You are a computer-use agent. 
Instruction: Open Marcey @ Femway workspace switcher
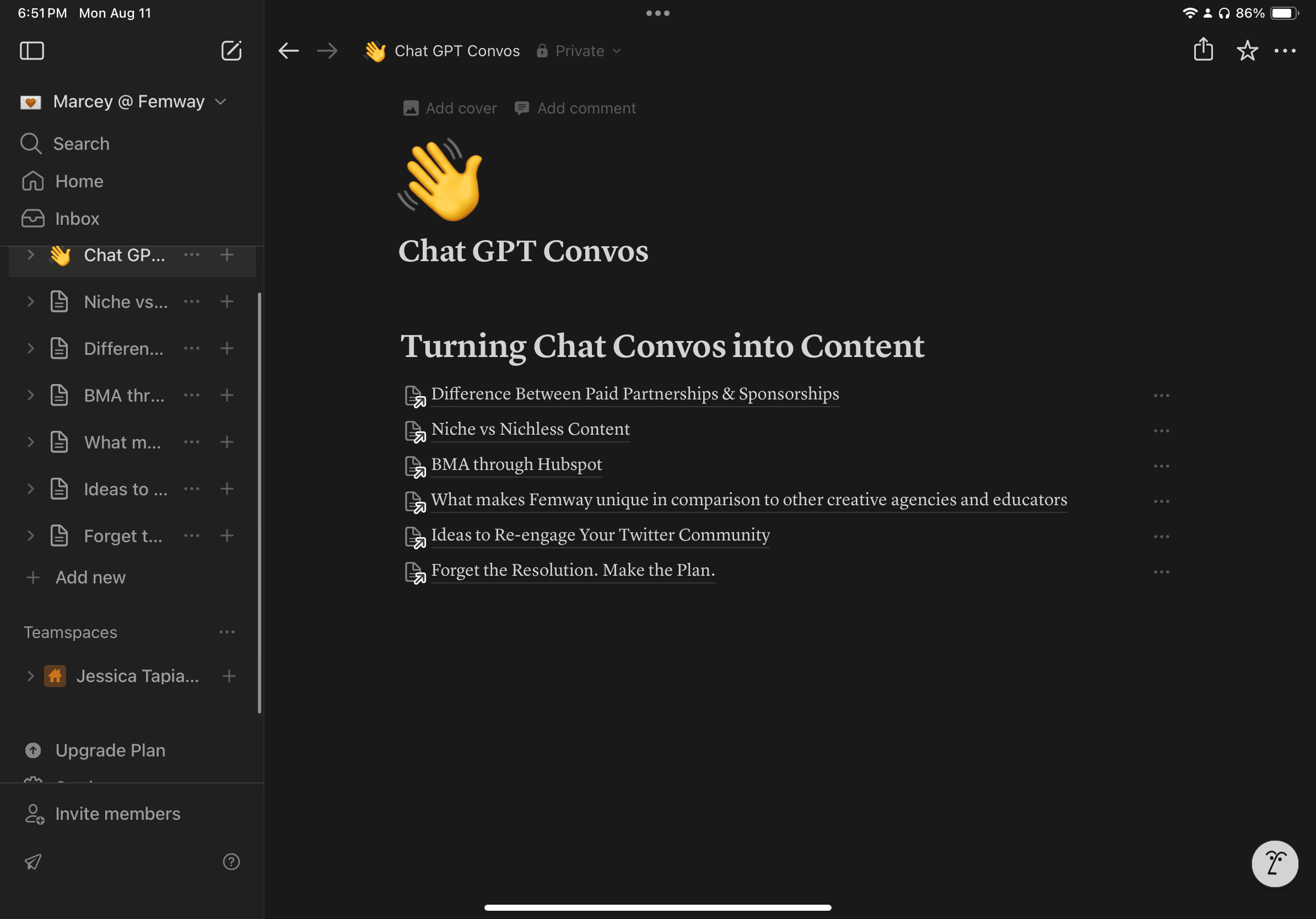(x=129, y=101)
